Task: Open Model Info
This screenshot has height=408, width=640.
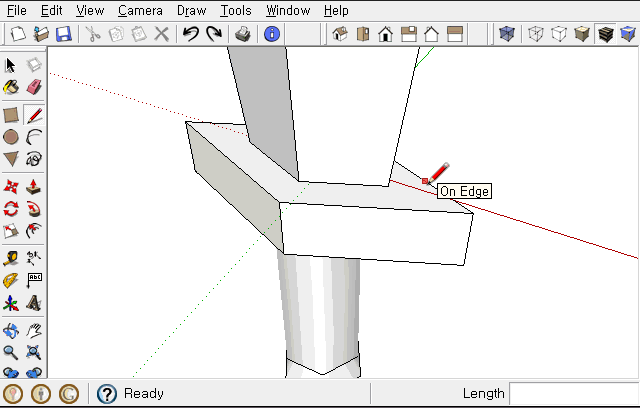Action: 272,34
